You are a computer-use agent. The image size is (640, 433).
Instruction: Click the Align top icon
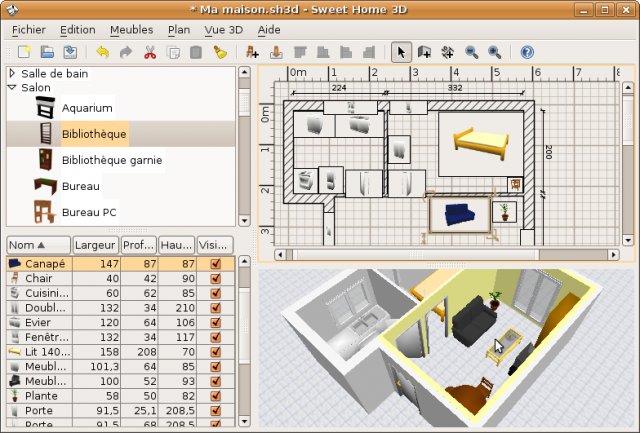click(300, 52)
